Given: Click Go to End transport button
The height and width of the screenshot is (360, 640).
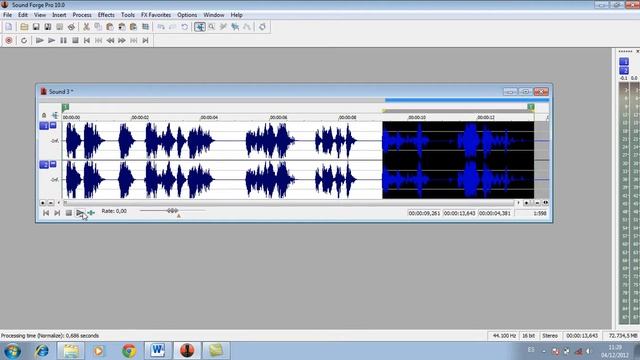Looking at the screenshot, I should 145,40.
